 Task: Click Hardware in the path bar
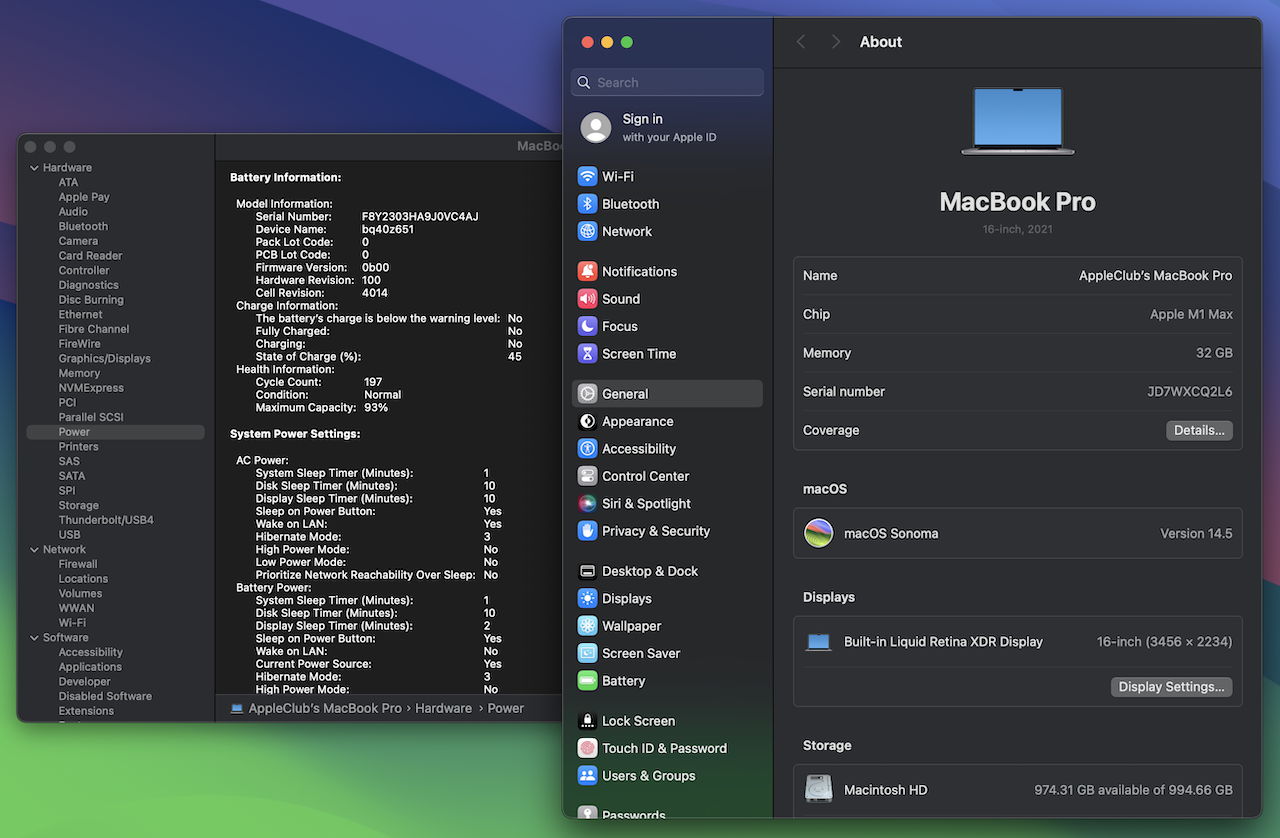coord(443,708)
